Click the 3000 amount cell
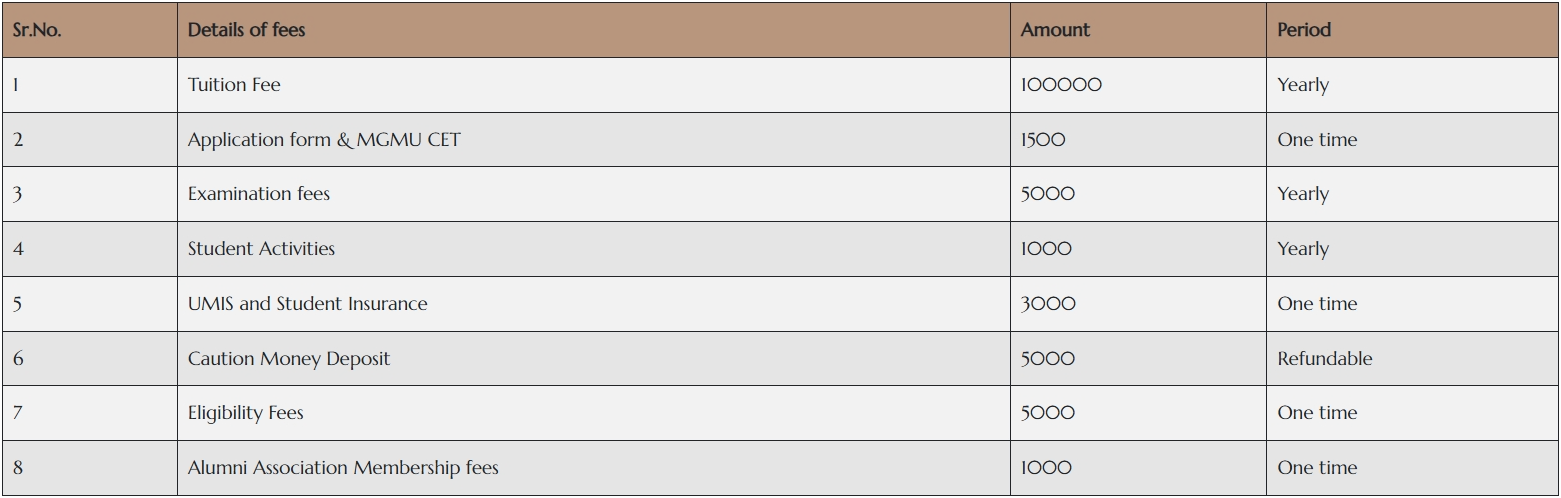 1138,304
